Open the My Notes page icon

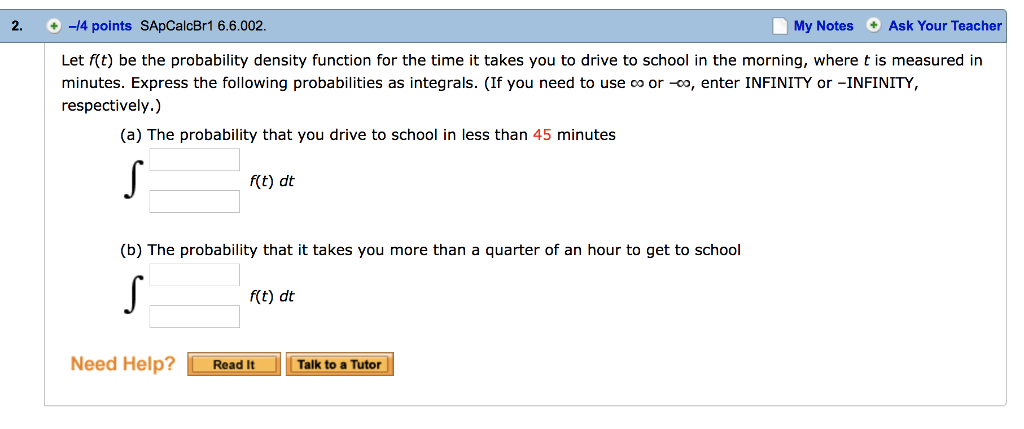pyautogui.click(x=779, y=26)
